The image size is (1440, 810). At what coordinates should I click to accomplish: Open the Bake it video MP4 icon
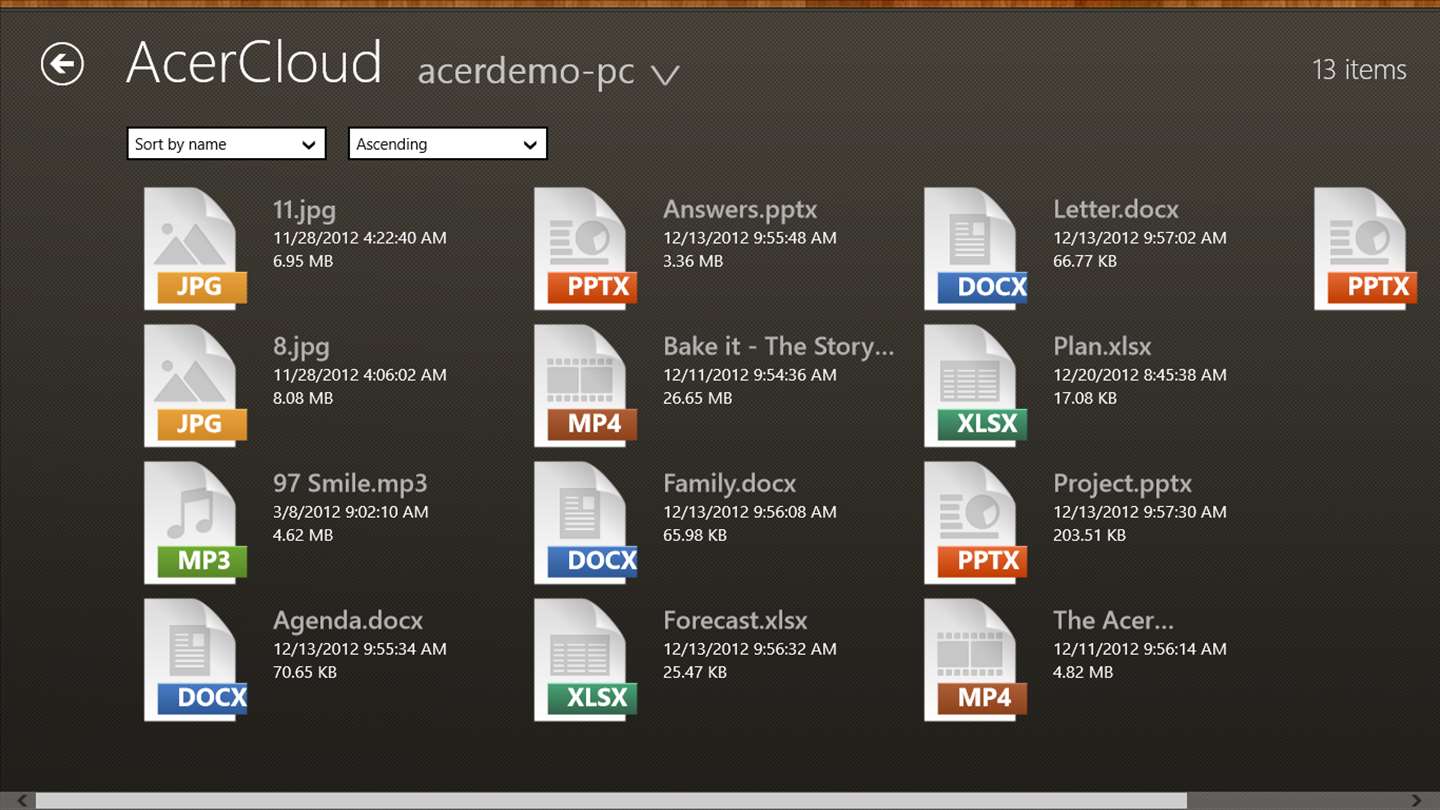coord(585,384)
